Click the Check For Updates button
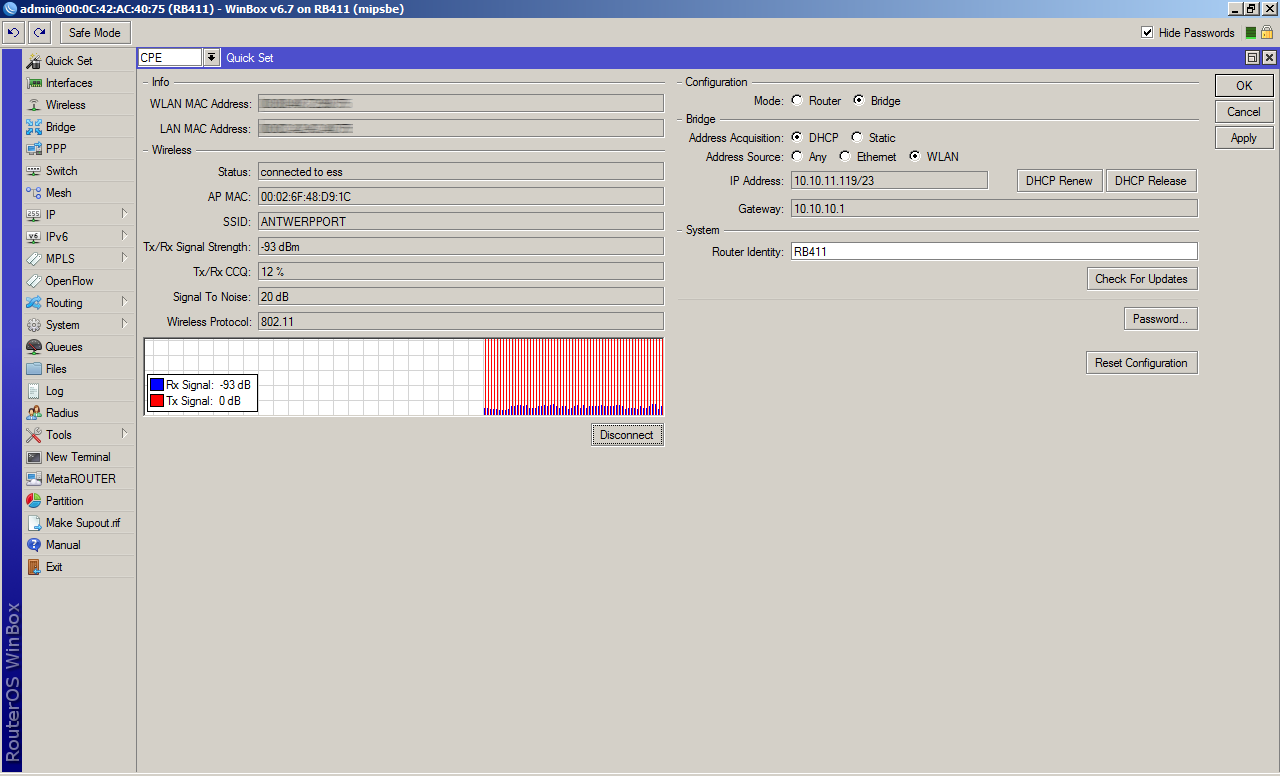Image resolution: width=1280 pixels, height=776 pixels. pos(1141,279)
